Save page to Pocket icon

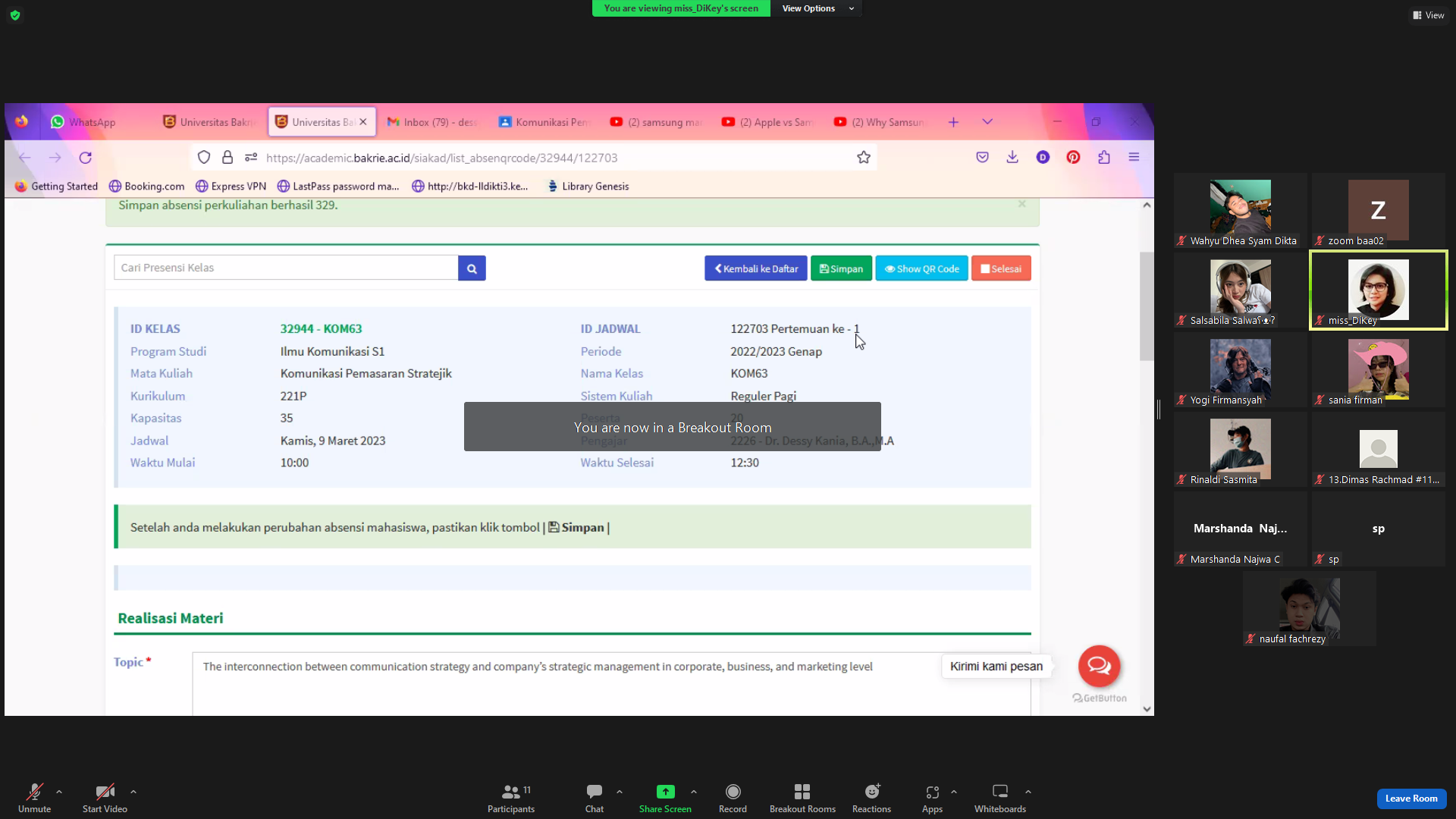[x=983, y=158]
